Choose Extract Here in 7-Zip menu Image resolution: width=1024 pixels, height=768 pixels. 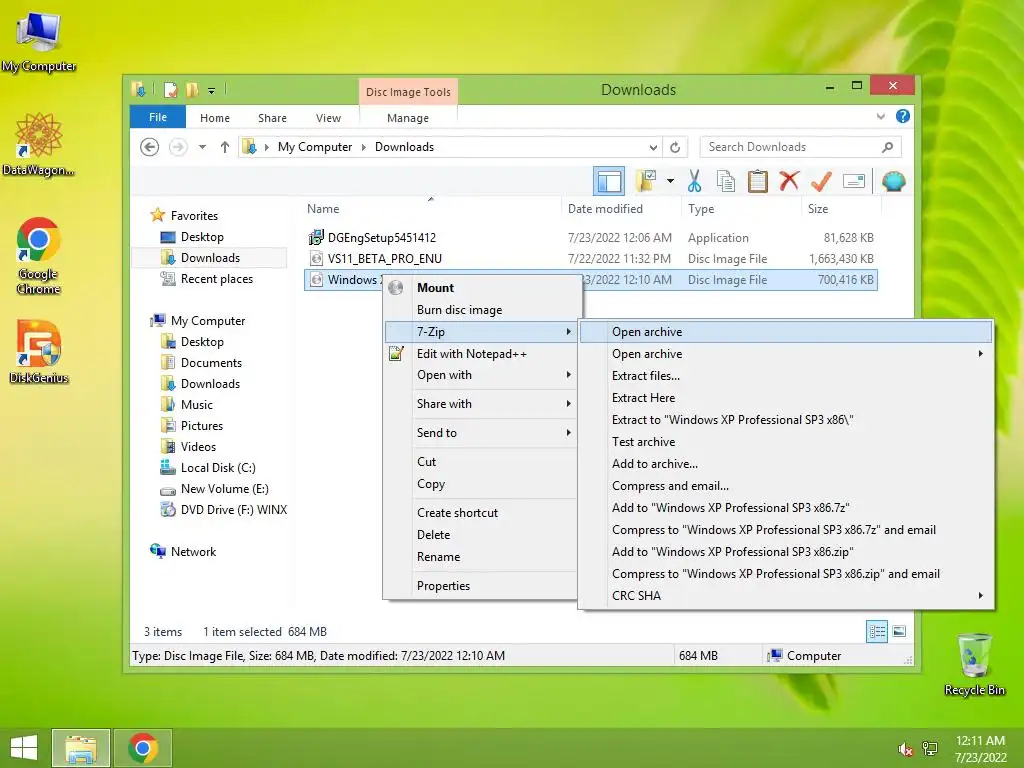coord(786,398)
